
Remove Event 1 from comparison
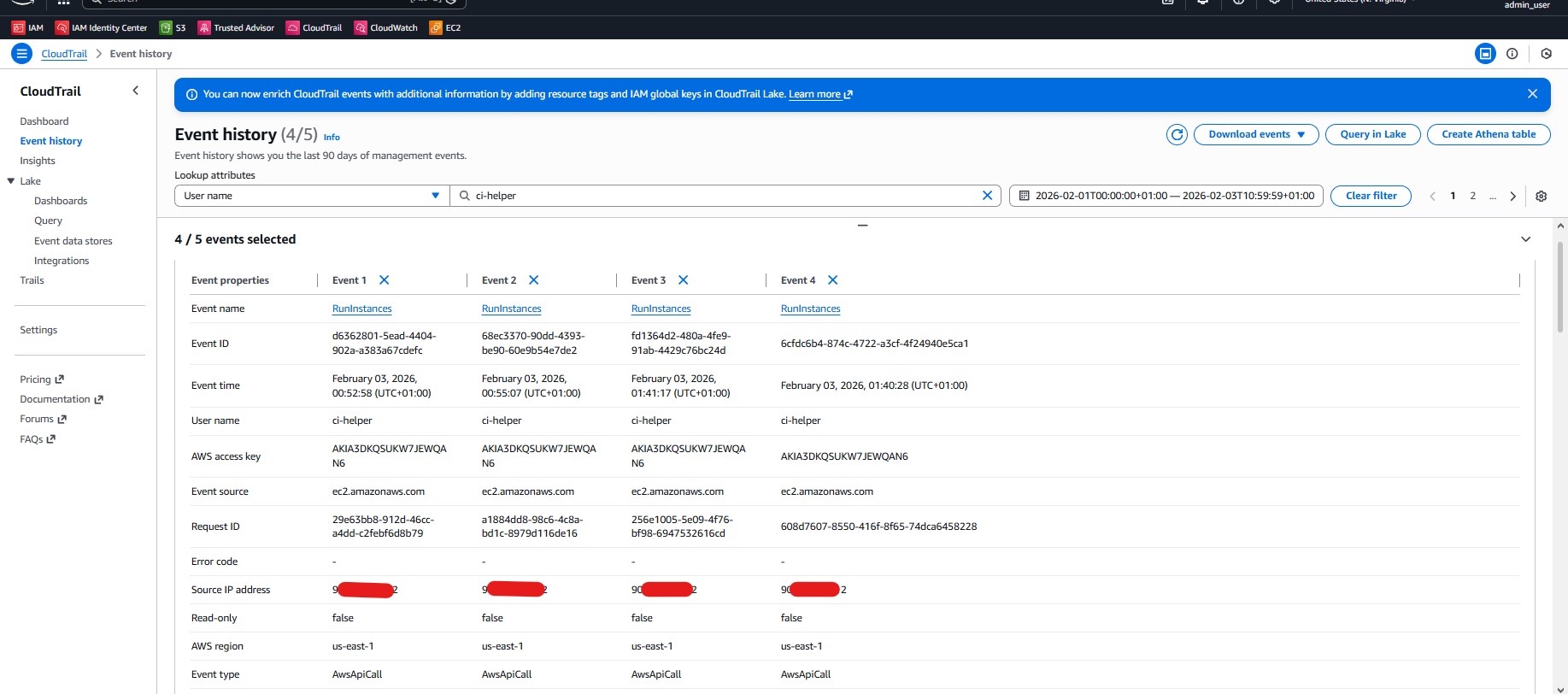tap(385, 280)
